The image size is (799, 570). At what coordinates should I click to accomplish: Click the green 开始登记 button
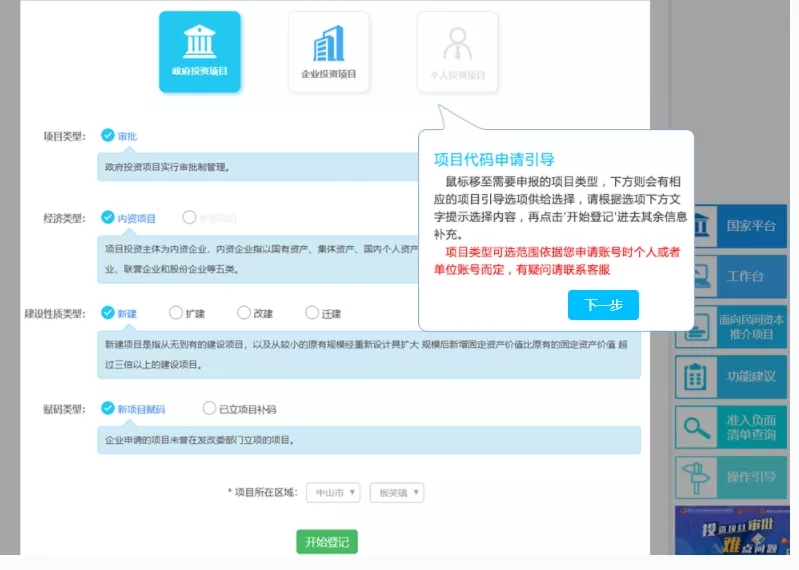pos(327,541)
